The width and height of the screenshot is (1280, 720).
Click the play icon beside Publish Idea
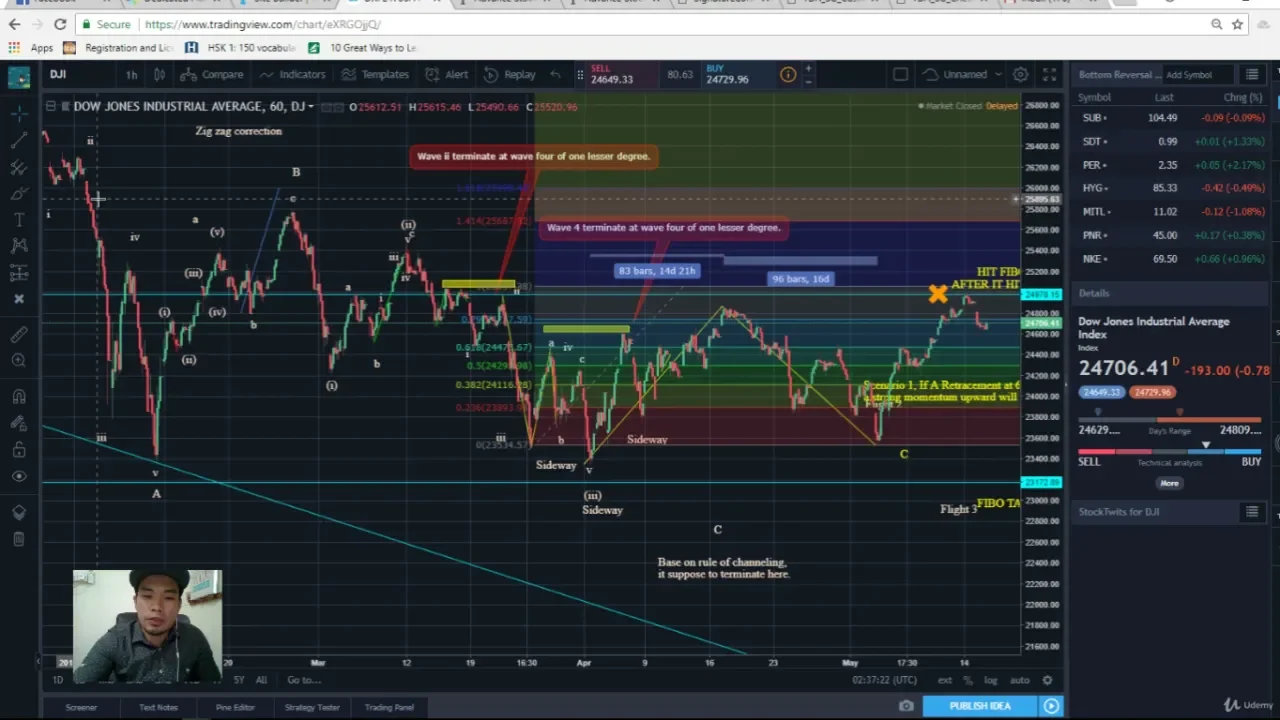1051,706
